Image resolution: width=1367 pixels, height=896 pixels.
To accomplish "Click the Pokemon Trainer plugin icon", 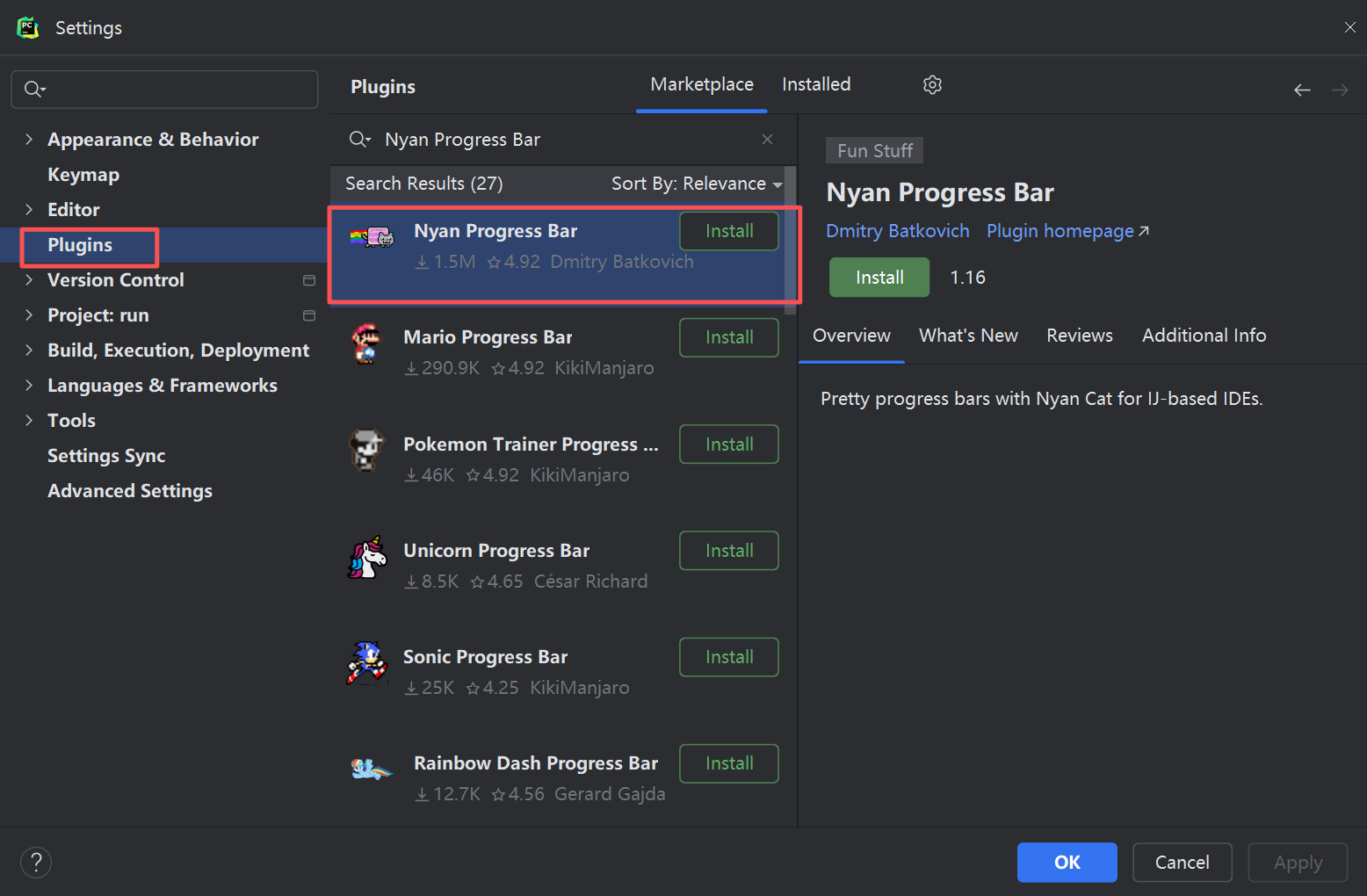I will pyautogui.click(x=366, y=450).
